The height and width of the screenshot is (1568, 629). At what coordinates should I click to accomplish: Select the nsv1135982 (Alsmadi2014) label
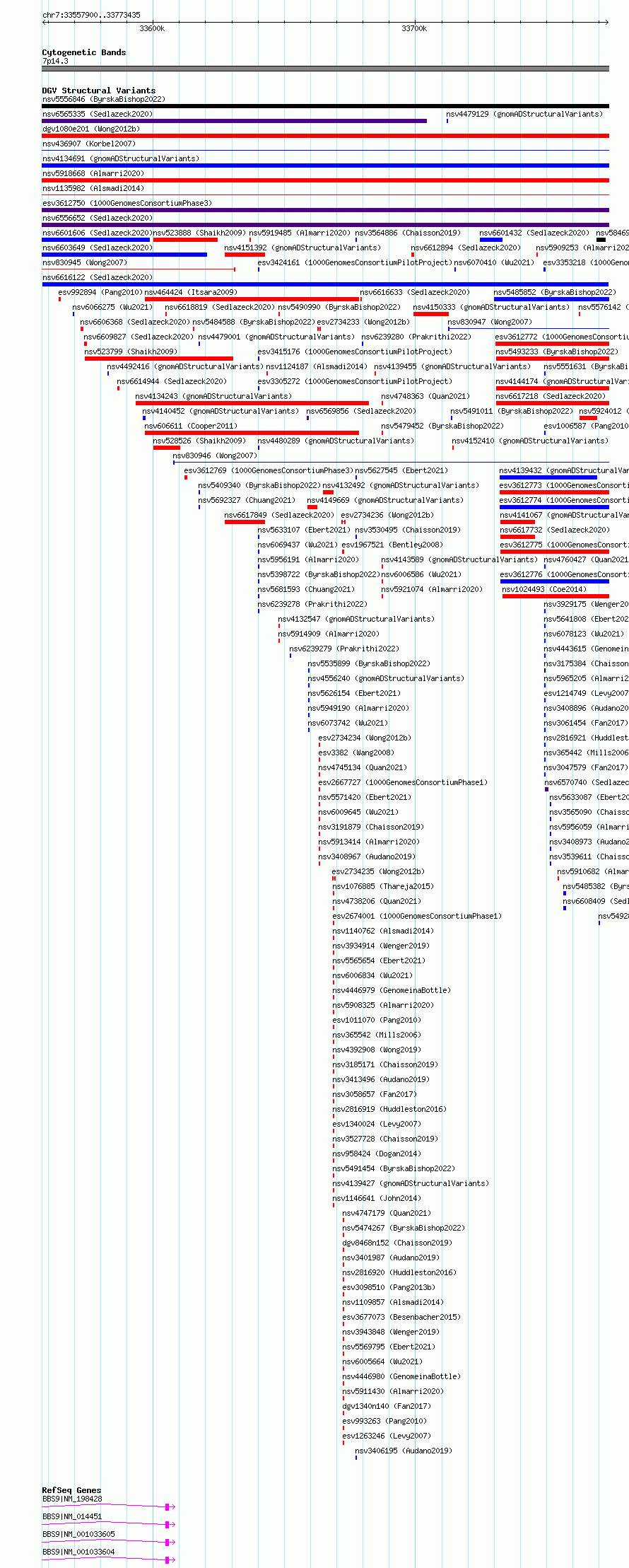point(93,189)
